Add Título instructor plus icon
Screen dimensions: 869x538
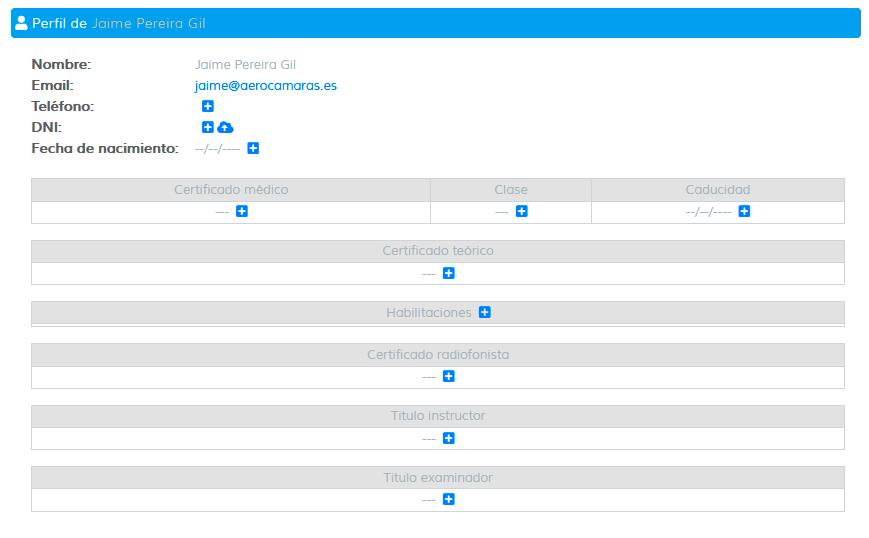tap(449, 439)
